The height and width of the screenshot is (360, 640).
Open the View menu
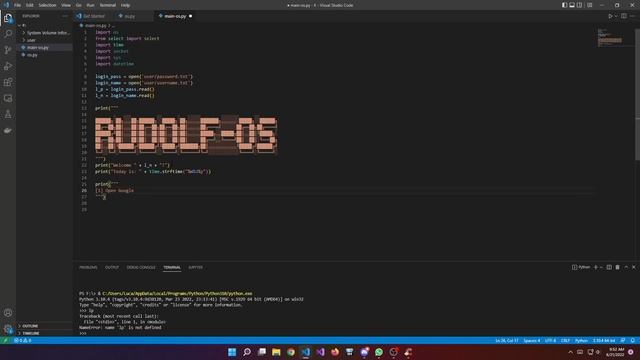tap(66, 5)
